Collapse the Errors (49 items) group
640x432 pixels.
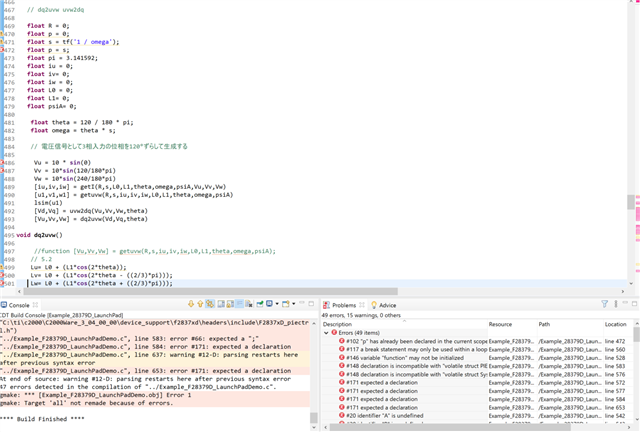(326, 333)
